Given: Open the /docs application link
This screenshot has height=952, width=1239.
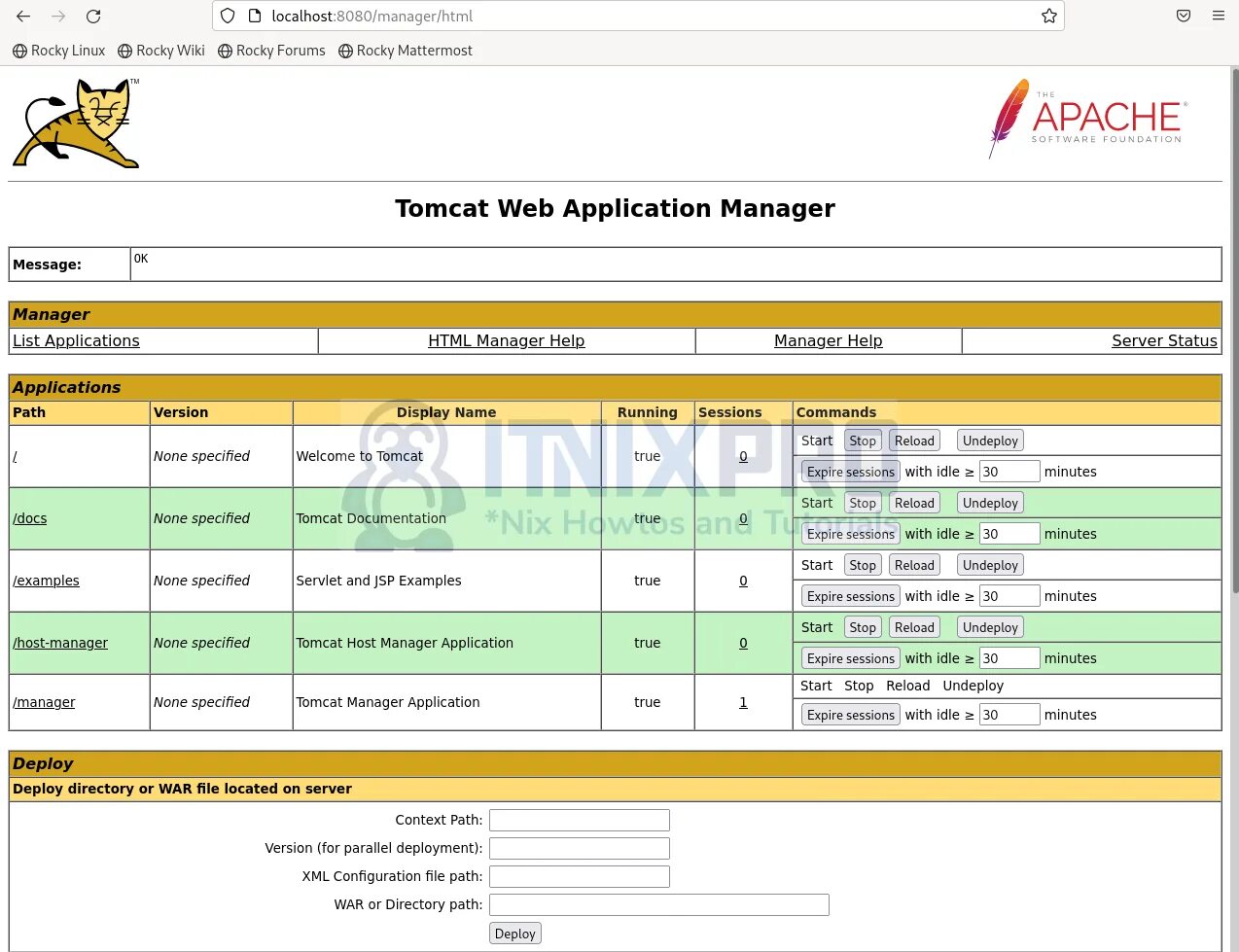Looking at the screenshot, I should pos(29,518).
